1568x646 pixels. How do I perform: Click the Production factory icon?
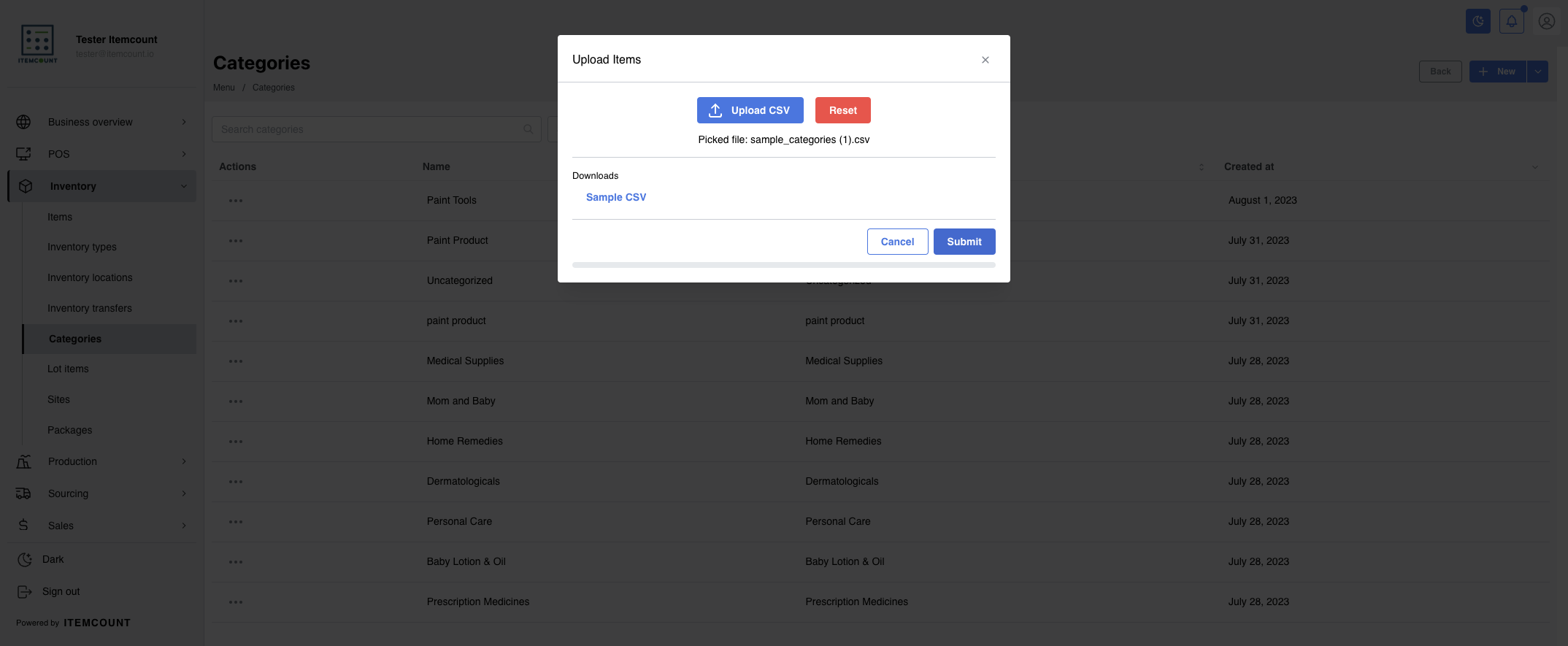coord(23,461)
